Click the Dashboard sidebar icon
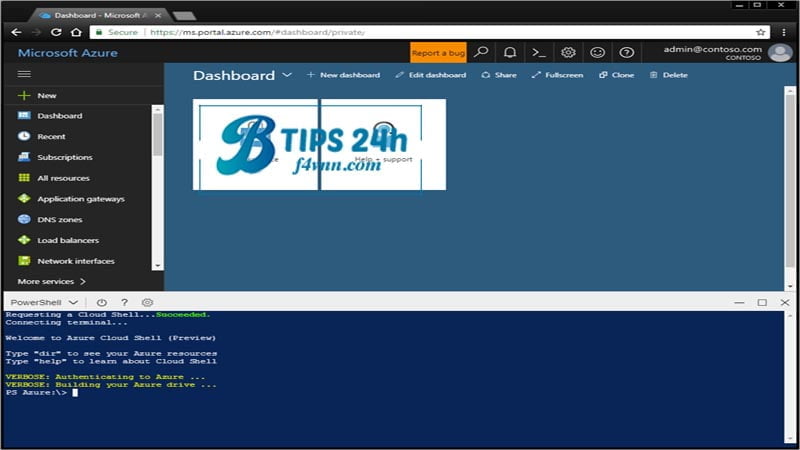The image size is (800, 450). pyautogui.click(x=24, y=115)
